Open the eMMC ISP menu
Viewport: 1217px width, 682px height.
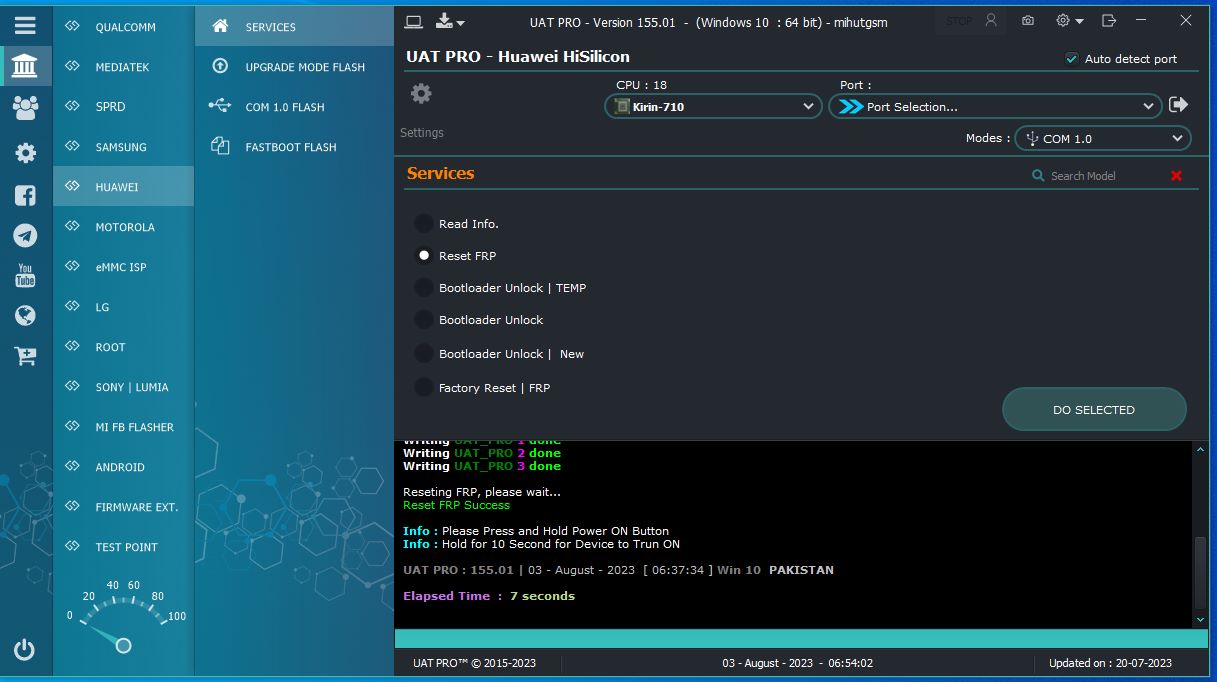pyautogui.click(x=124, y=267)
